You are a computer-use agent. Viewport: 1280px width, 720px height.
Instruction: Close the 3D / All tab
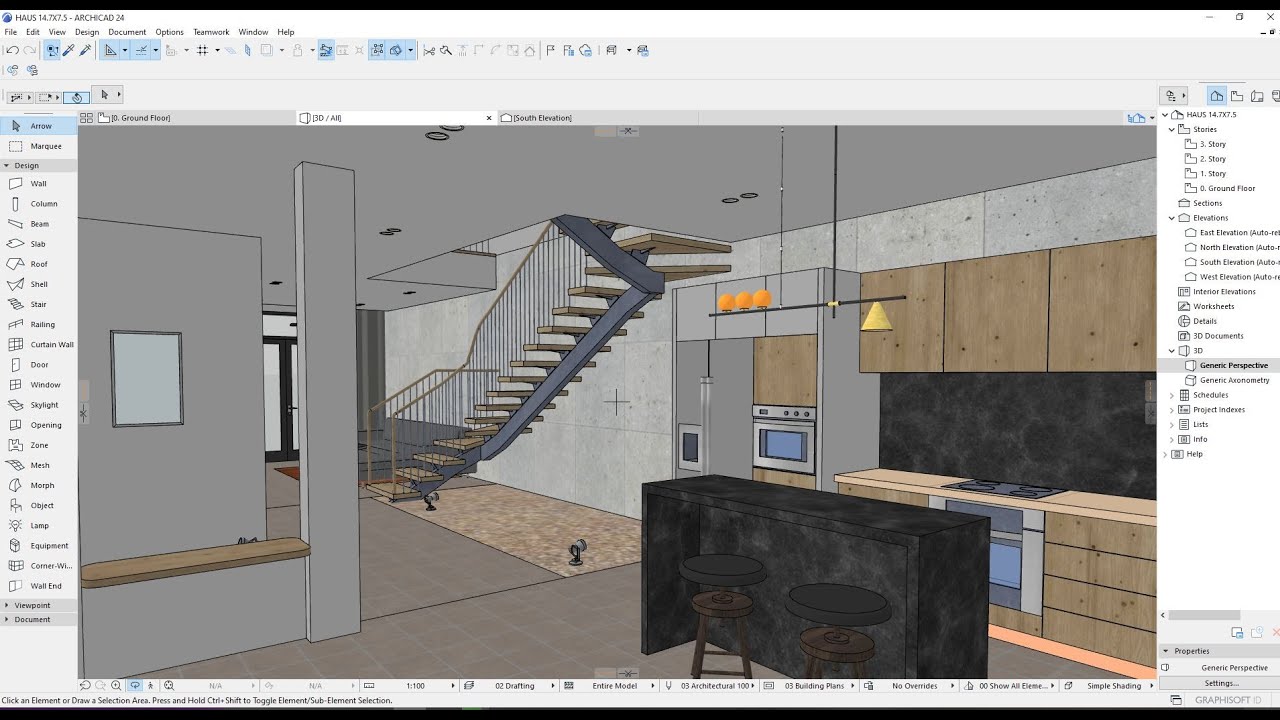tap(489, 118)
